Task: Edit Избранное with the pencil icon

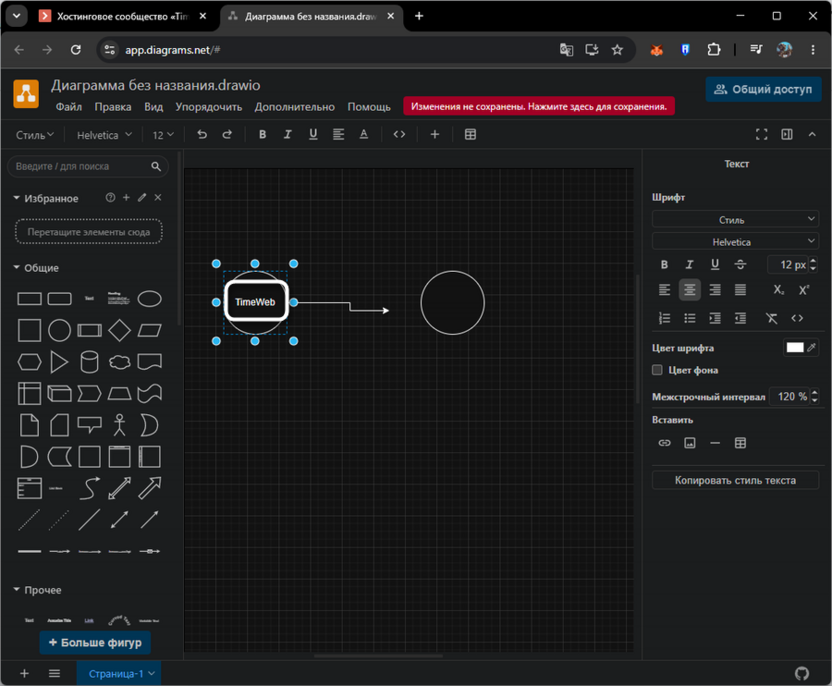Action: (142, 197)
